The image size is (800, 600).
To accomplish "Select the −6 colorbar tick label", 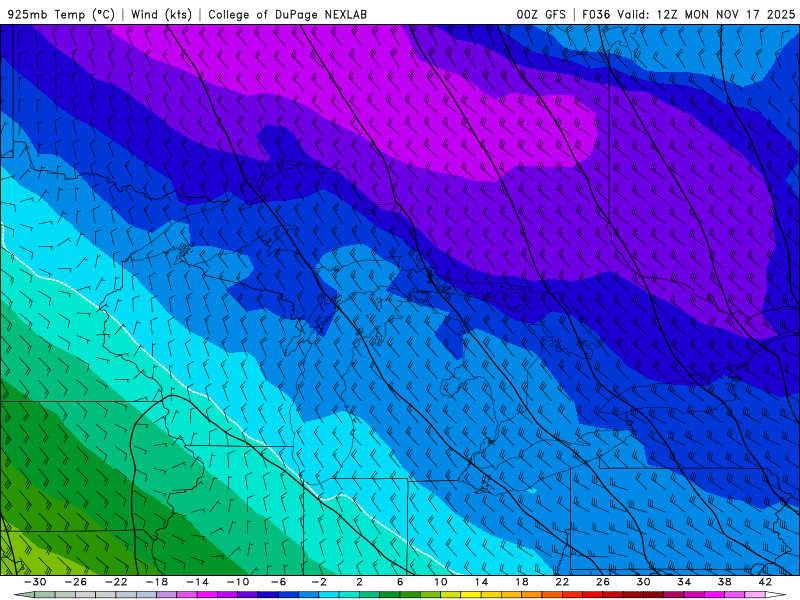I will point(279,582).
